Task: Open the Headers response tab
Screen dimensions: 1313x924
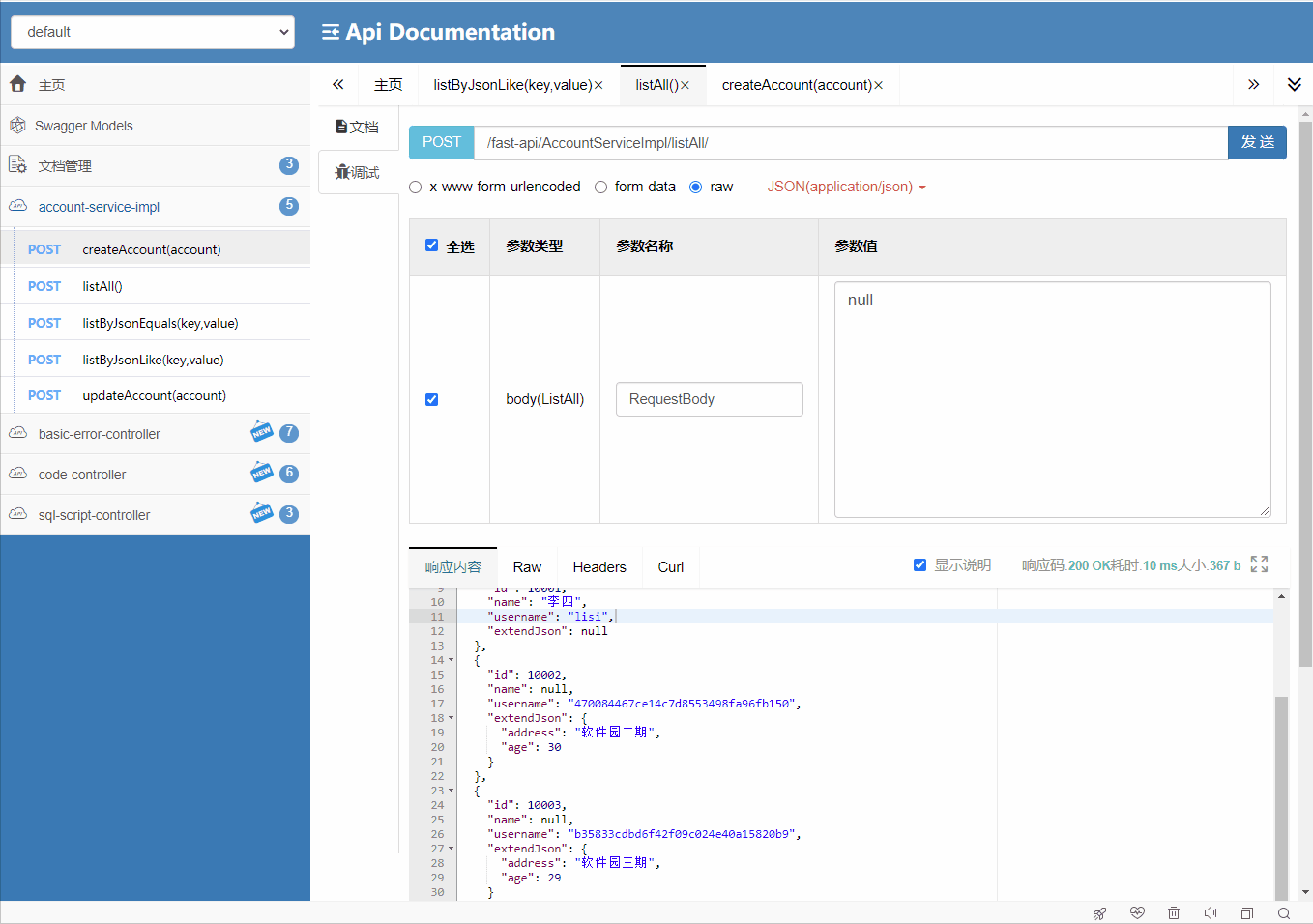Action: tap(599, 567)
